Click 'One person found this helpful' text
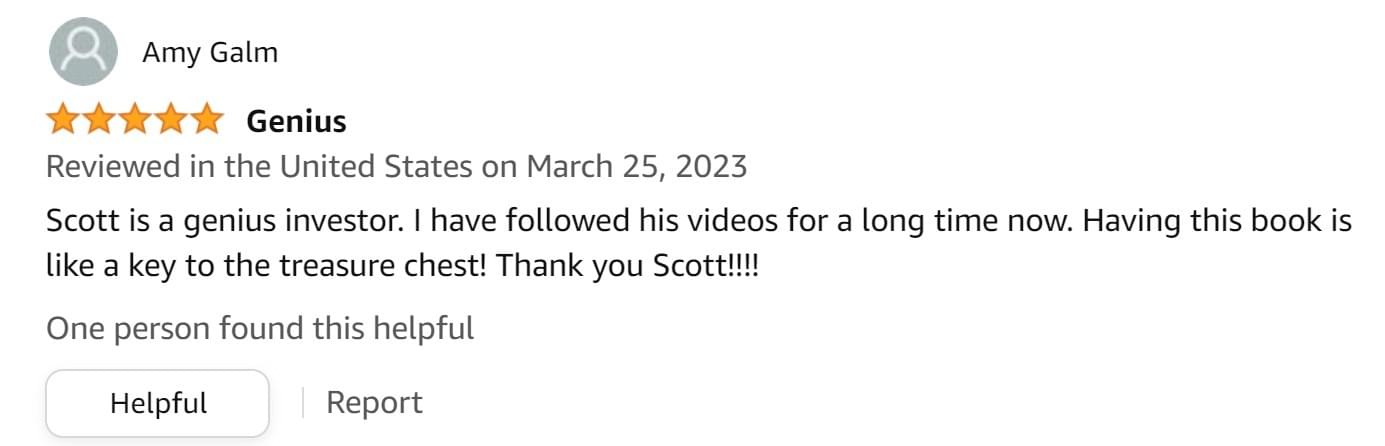 click(259, 328)
